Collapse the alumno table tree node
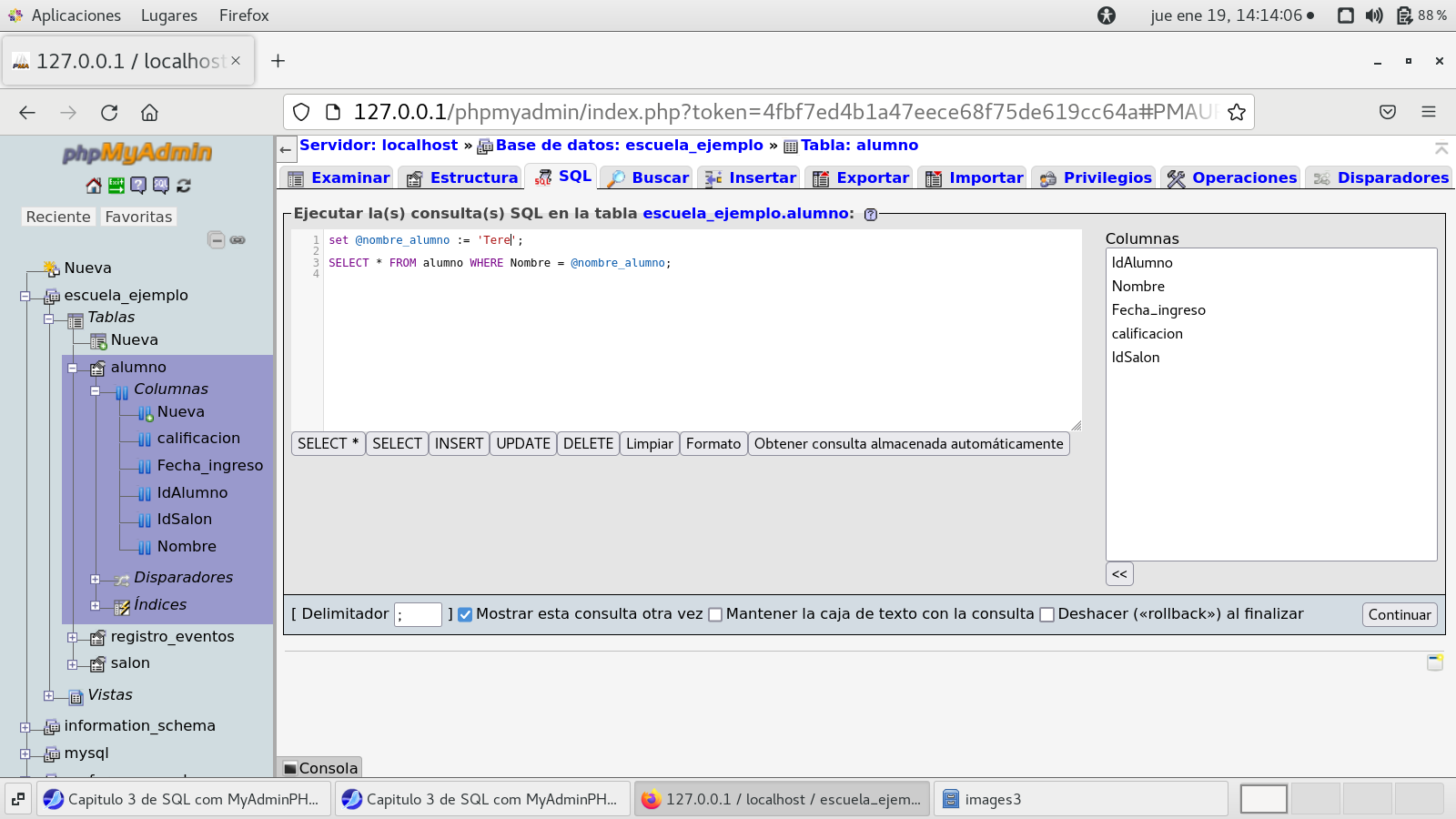The width and height of the screenshot is (1456, 819). (73, 368)
